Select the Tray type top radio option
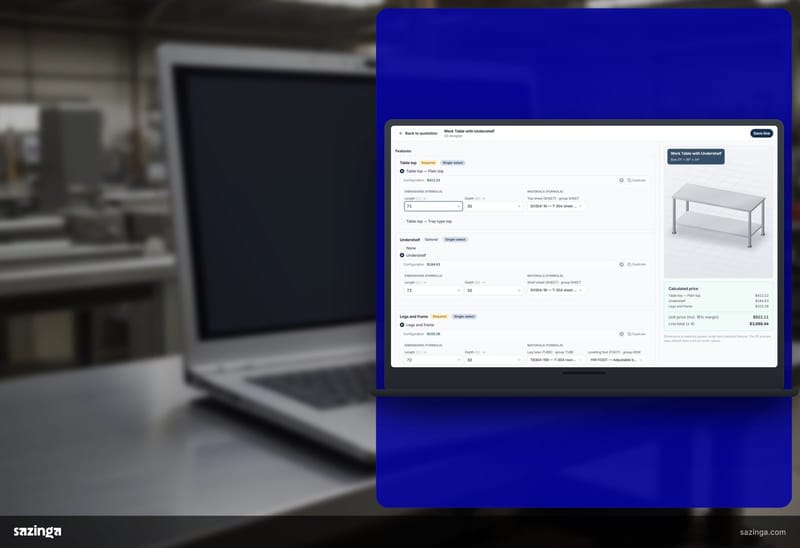 click(402, 221)
